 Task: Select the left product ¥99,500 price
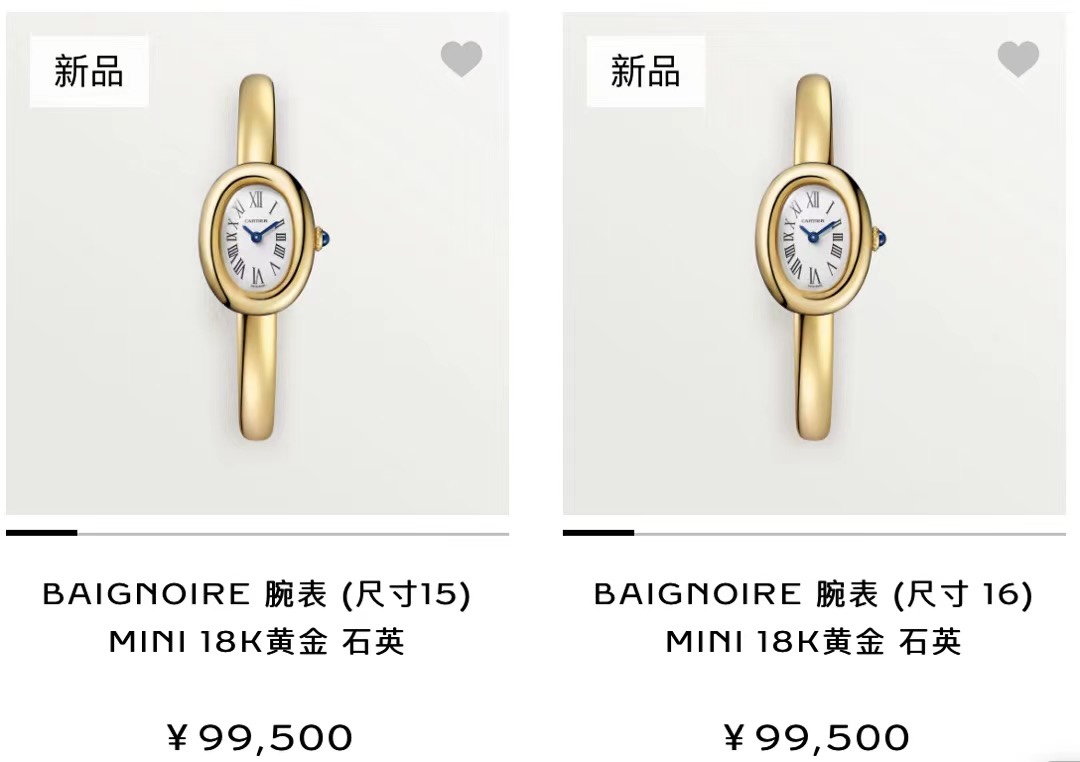[x=260, y=738]
